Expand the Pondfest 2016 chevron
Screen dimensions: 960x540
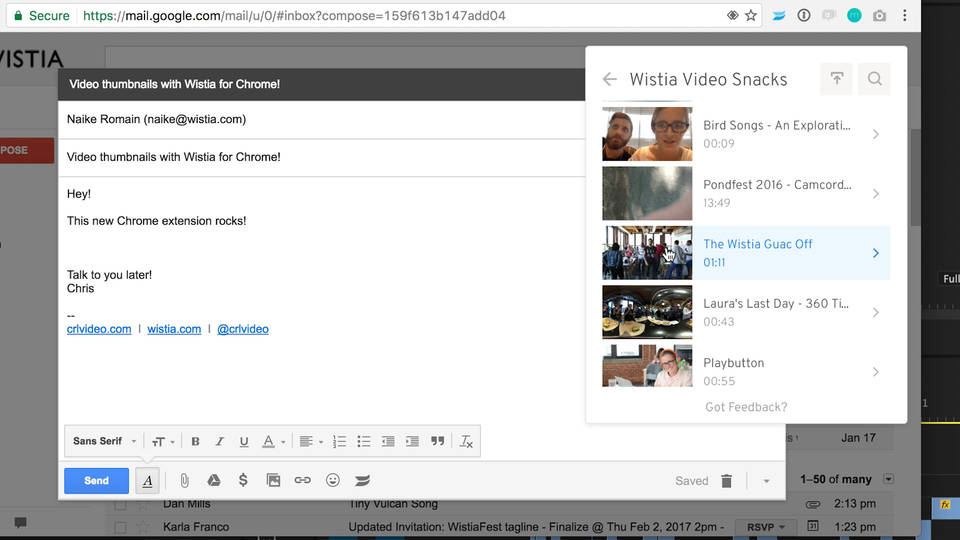(x=876, y=193)
